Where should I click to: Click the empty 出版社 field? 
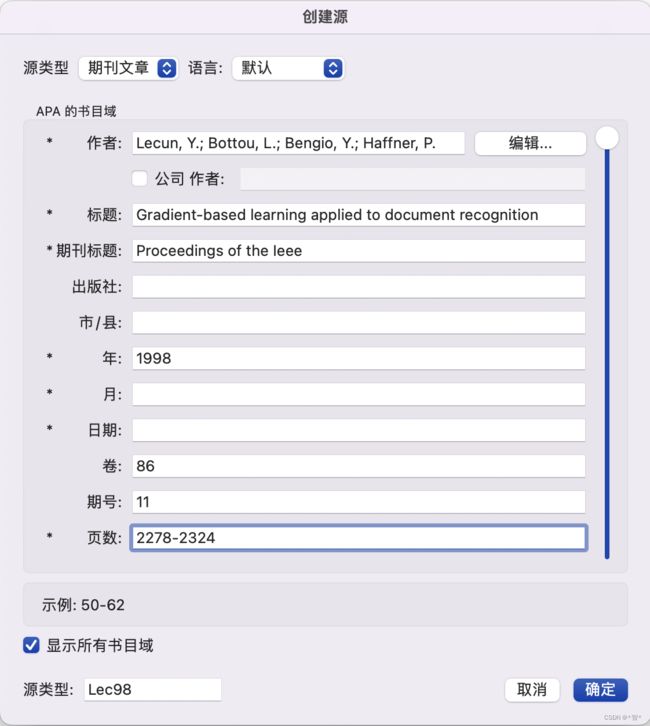tap(359, 287)
